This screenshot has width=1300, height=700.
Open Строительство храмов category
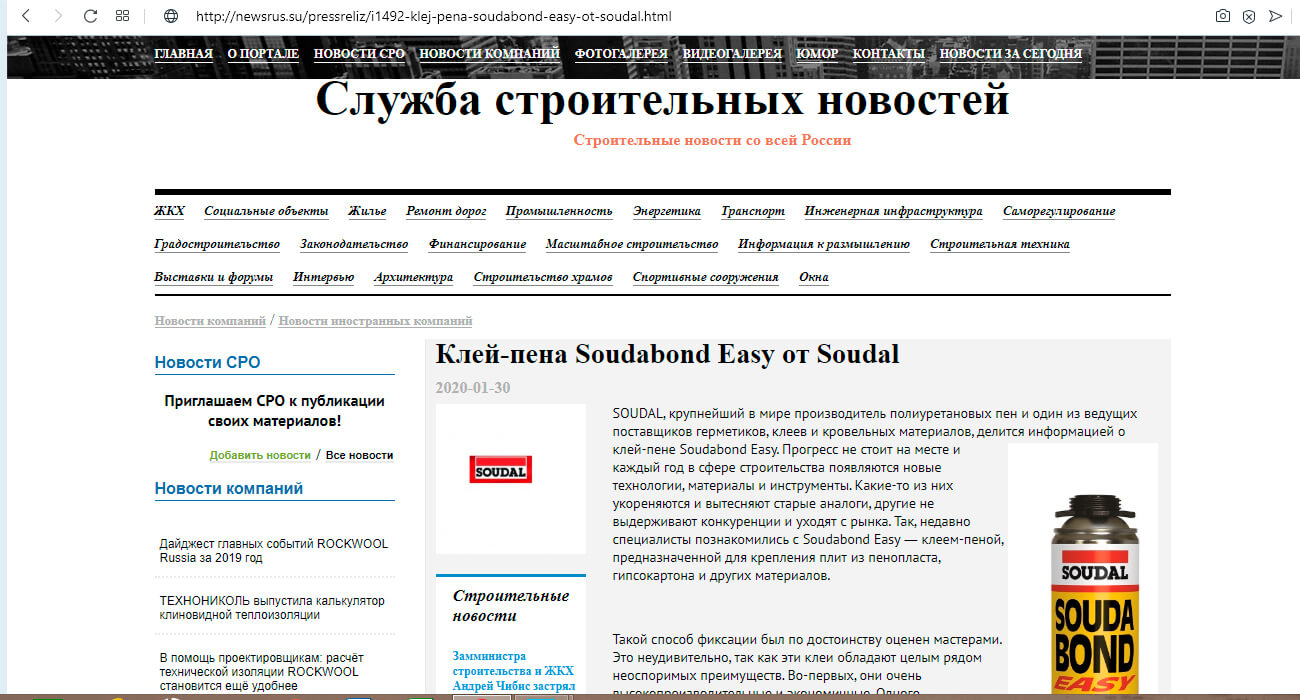point(543,277)
